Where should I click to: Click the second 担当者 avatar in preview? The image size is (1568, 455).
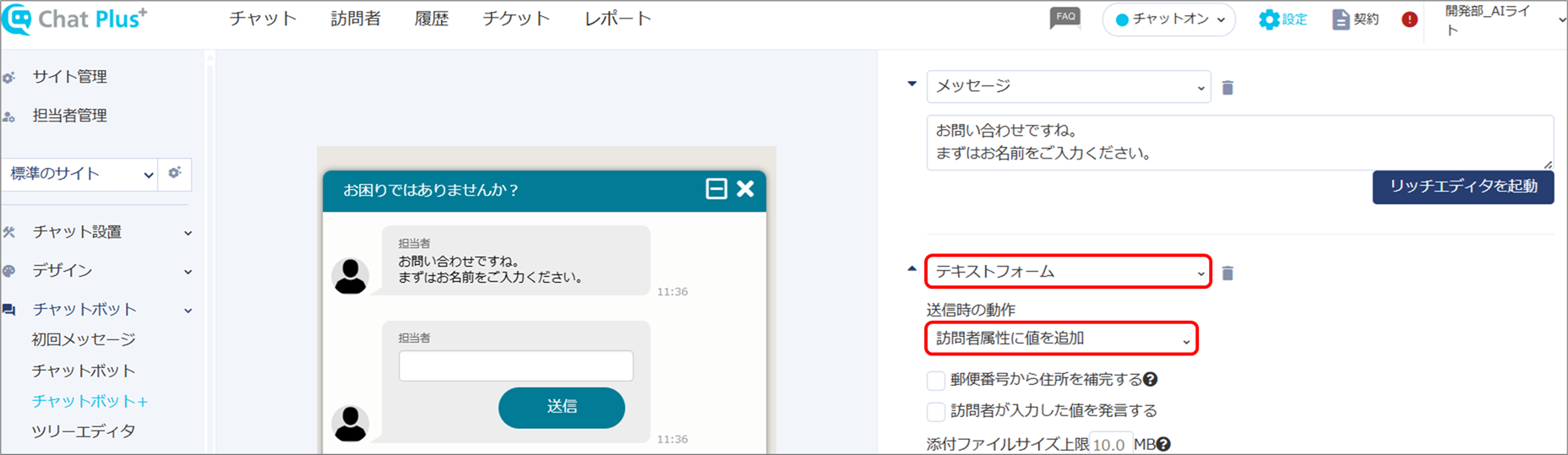(x=350, y=424)
